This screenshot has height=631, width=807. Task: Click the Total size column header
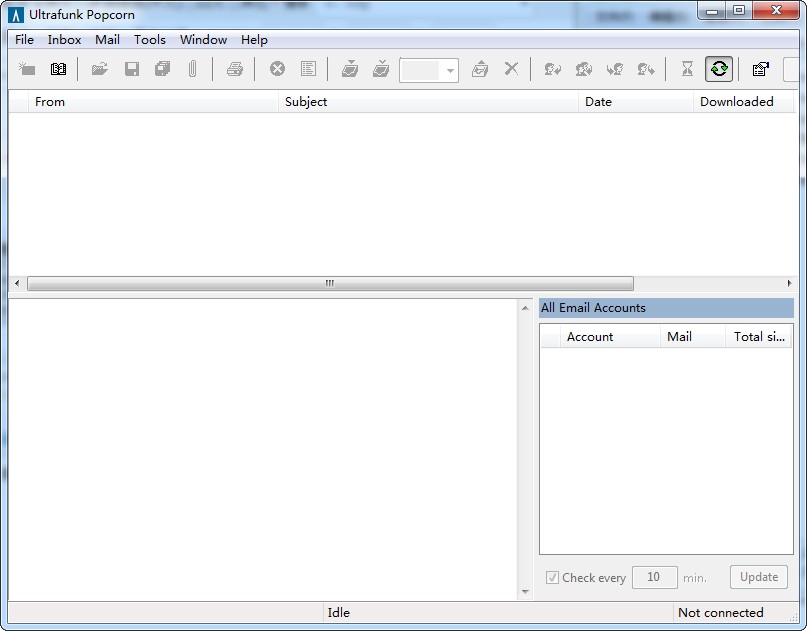(759, 337)
